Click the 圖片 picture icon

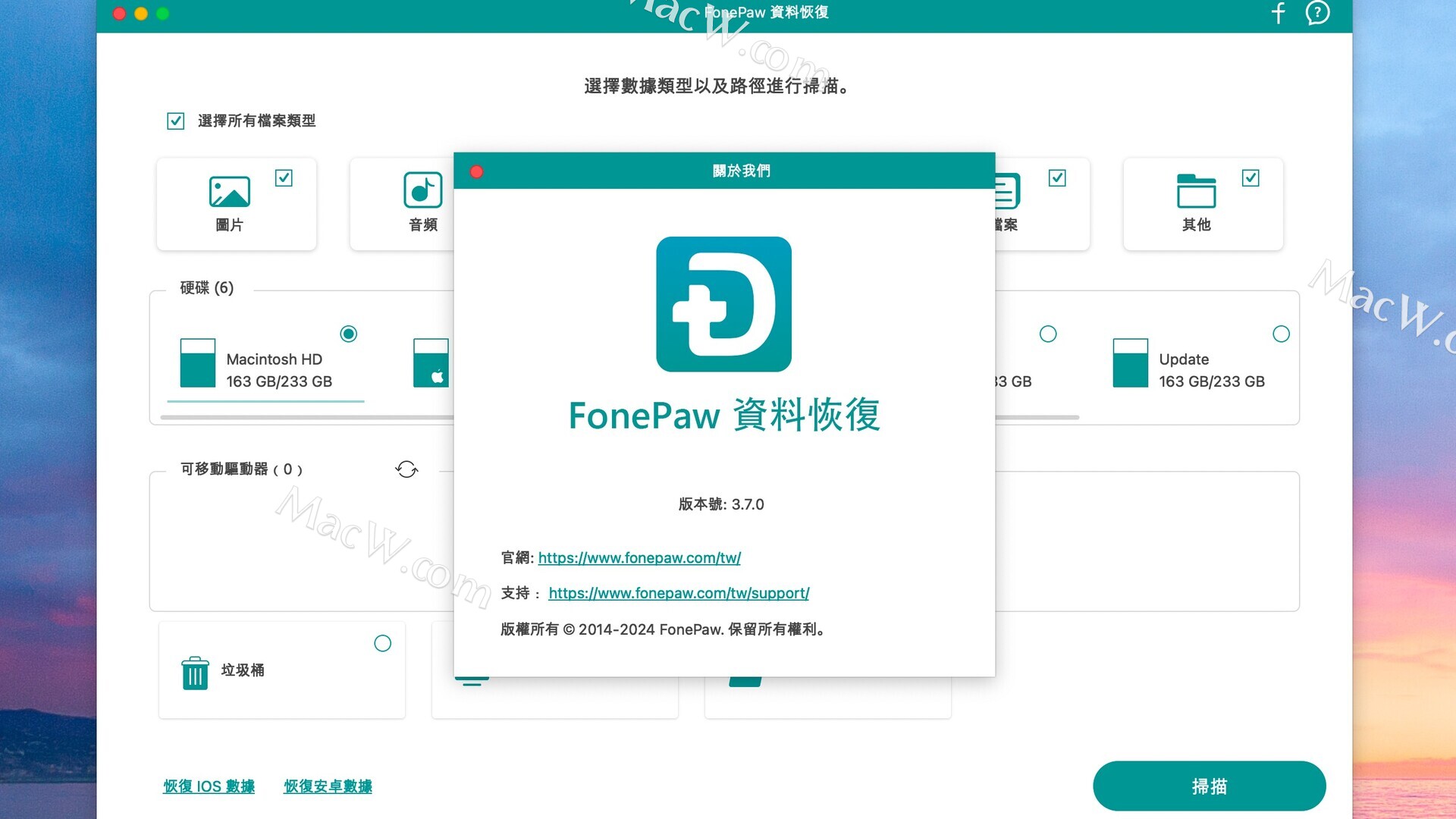[229, 191]
